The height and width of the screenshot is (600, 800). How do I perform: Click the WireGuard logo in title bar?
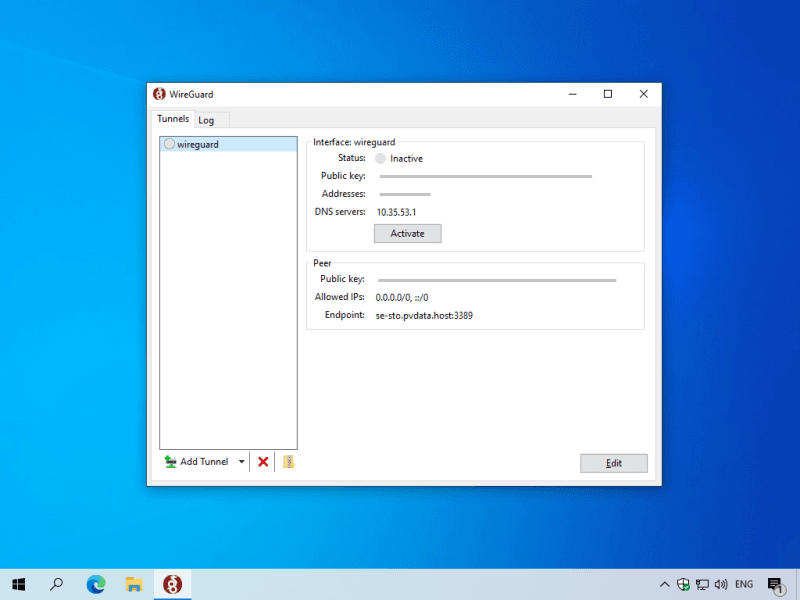click(159, 94)
